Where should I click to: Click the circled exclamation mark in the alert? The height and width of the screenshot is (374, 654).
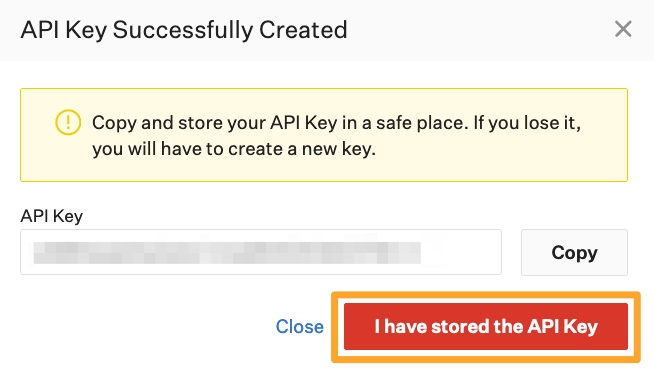click(68, 123)
